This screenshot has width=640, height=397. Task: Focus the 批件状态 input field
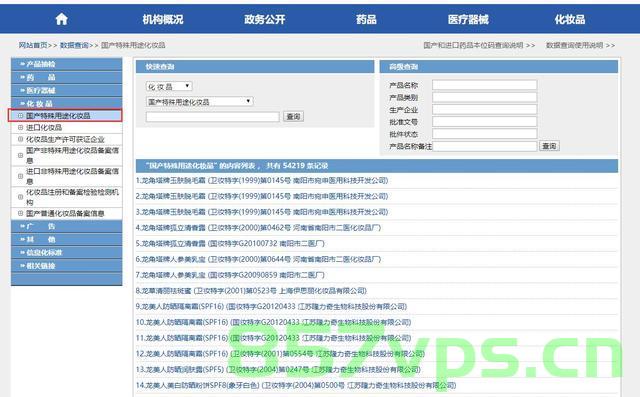[484, 134]
